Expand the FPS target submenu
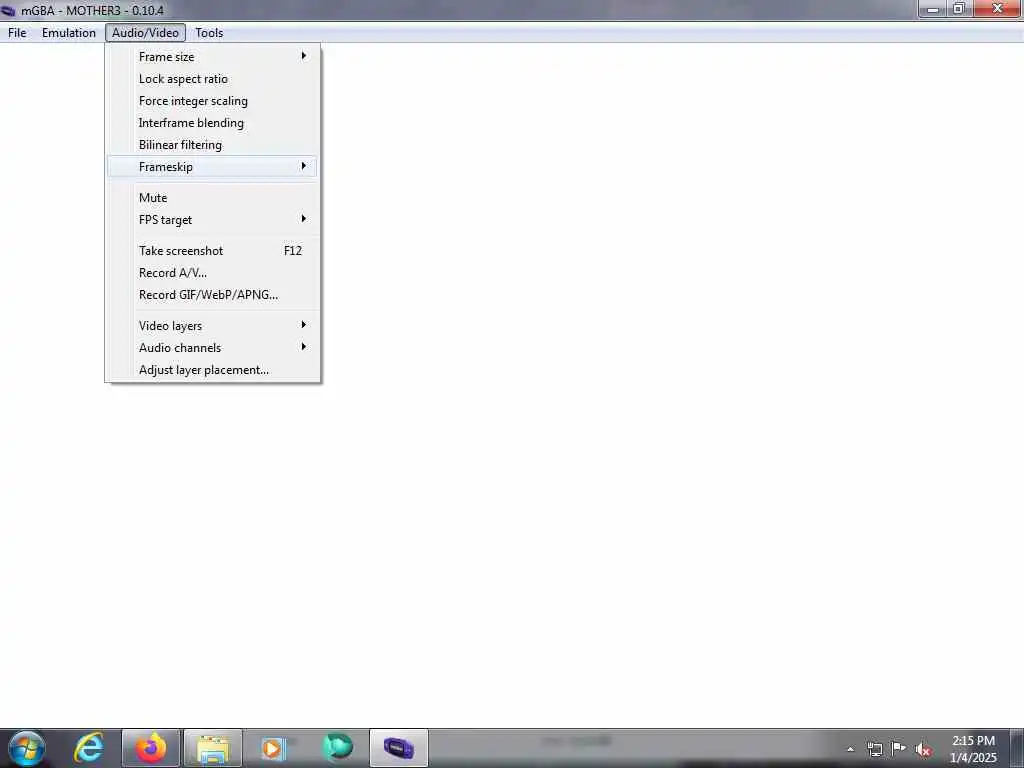 click(x=213, y=220)
